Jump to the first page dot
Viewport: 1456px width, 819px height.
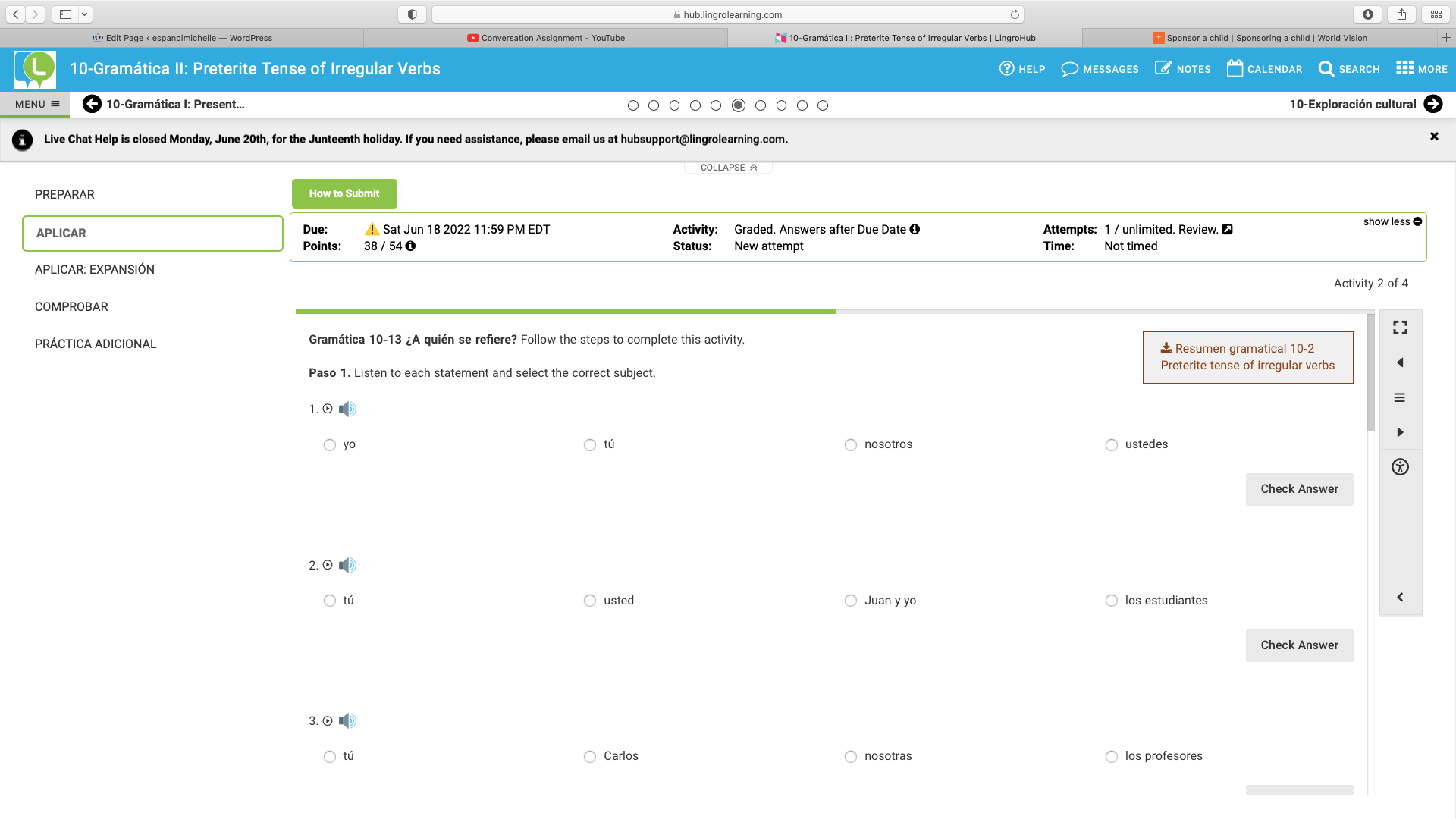pos(633,105)
